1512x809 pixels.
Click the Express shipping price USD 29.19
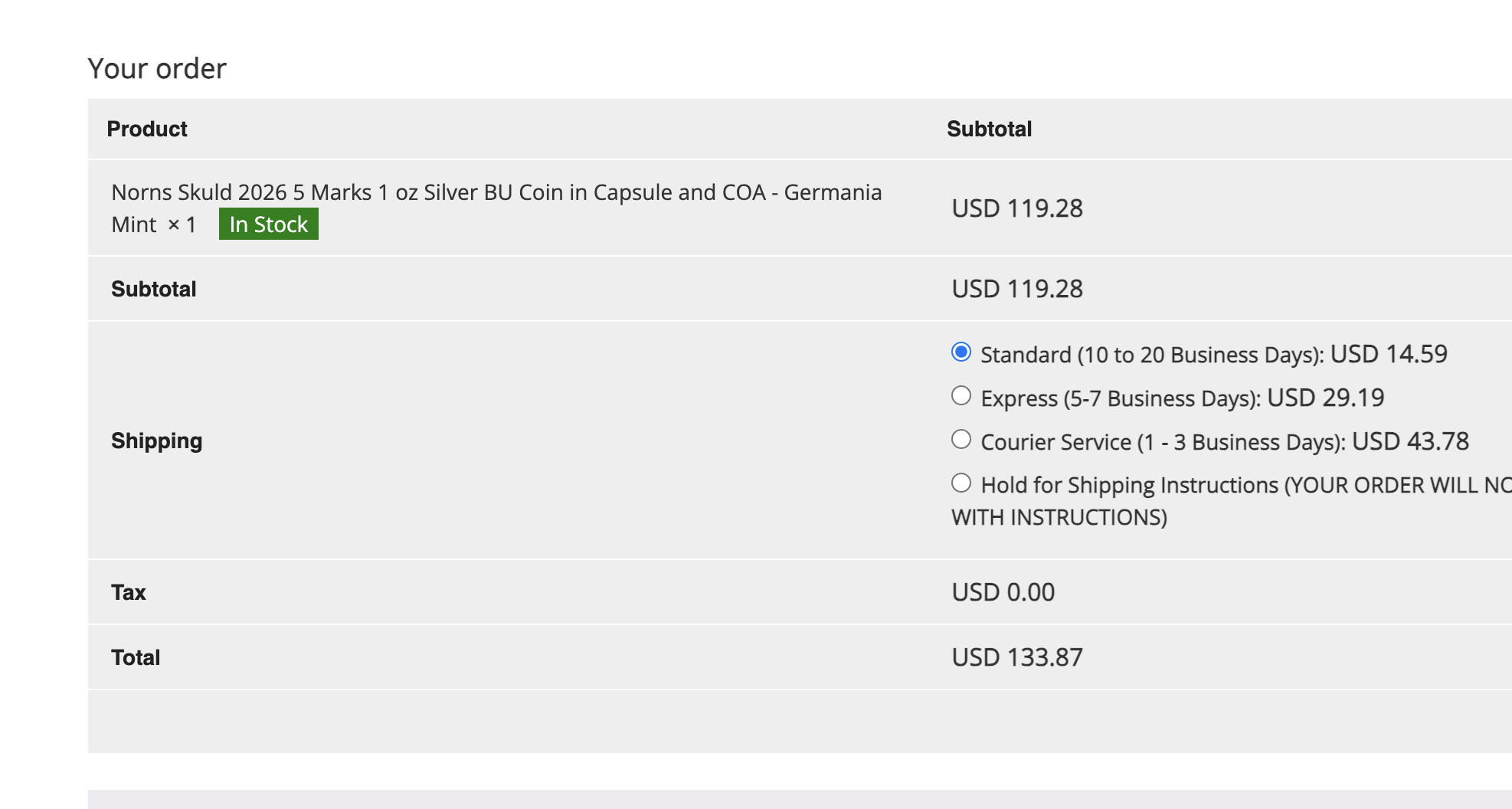pyautogui.click(x=1325, y=398)
